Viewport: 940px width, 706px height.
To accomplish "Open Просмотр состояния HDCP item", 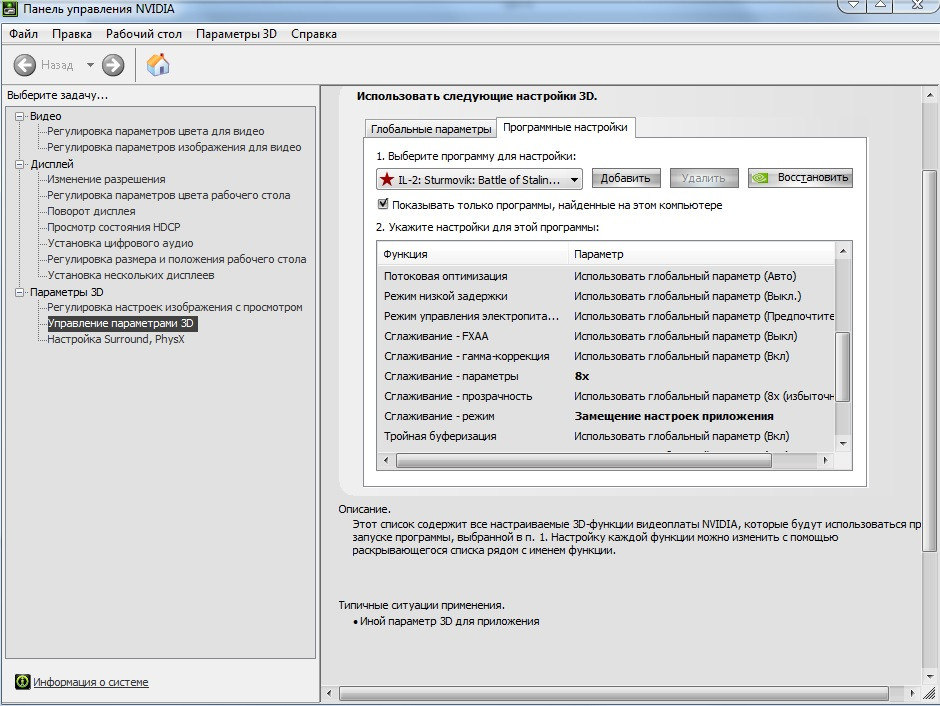I will [x=114, y=227].
